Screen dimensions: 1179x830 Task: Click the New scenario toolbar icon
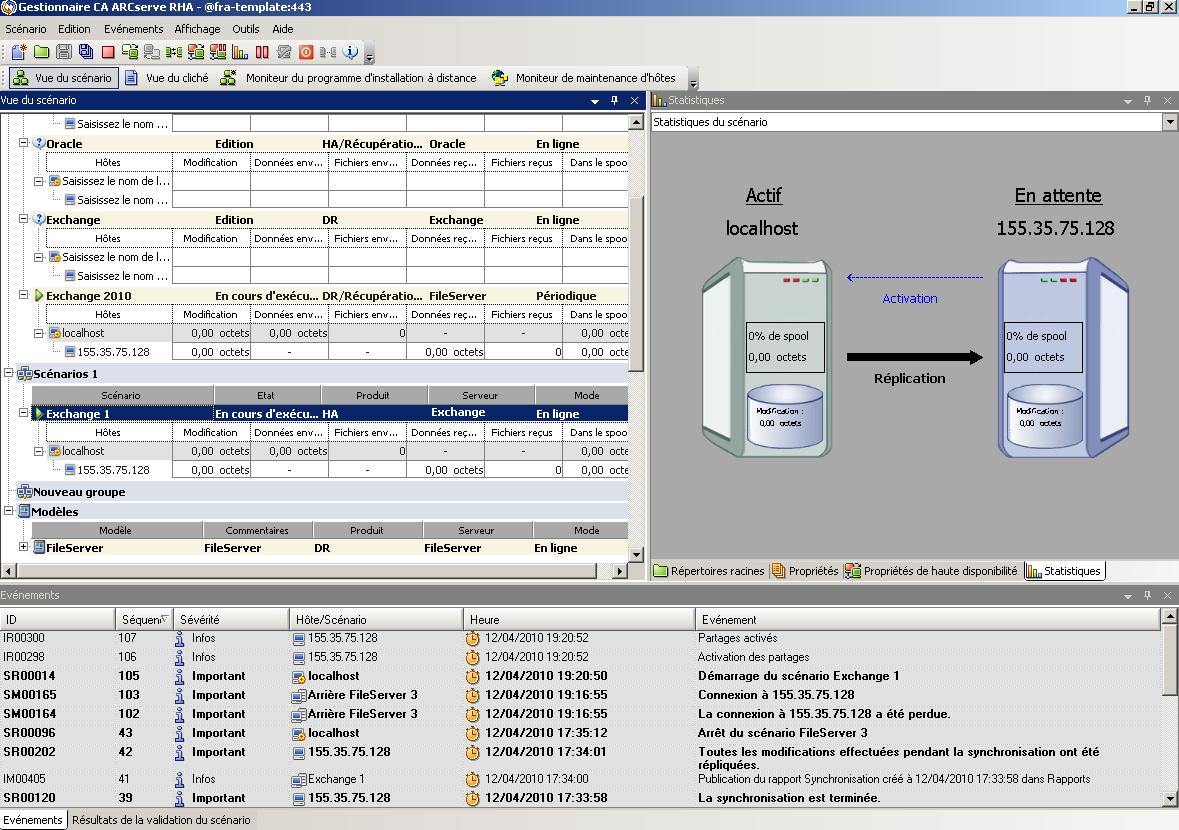coord(19,52)
